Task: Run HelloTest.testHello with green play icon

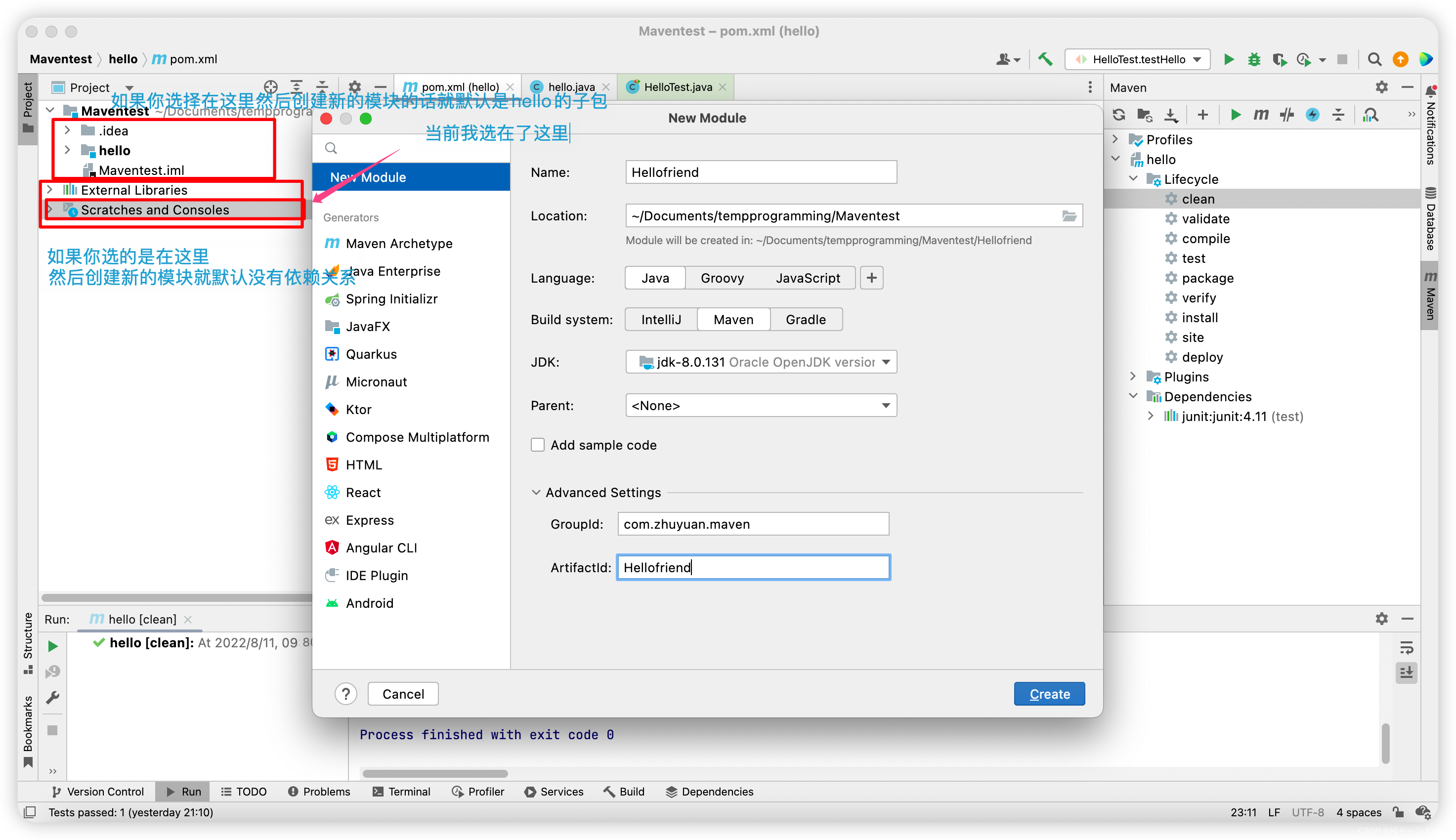Action: click(x=1228, y=59)
